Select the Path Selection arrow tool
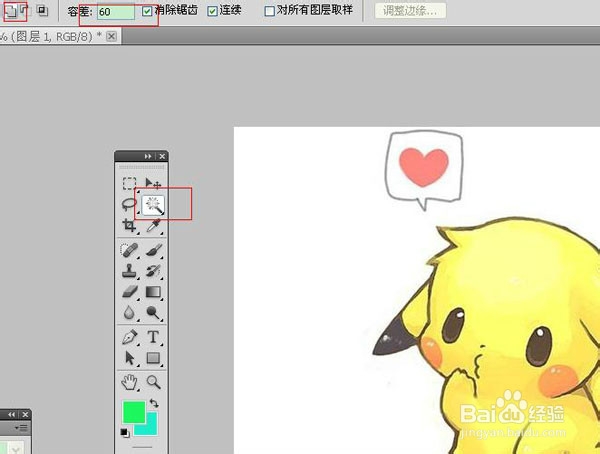The image size is (600, 454). pos(129,358)
